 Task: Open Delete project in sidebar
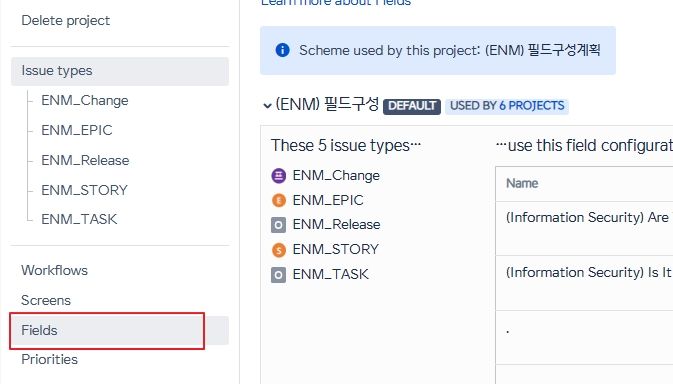point(66,21)
